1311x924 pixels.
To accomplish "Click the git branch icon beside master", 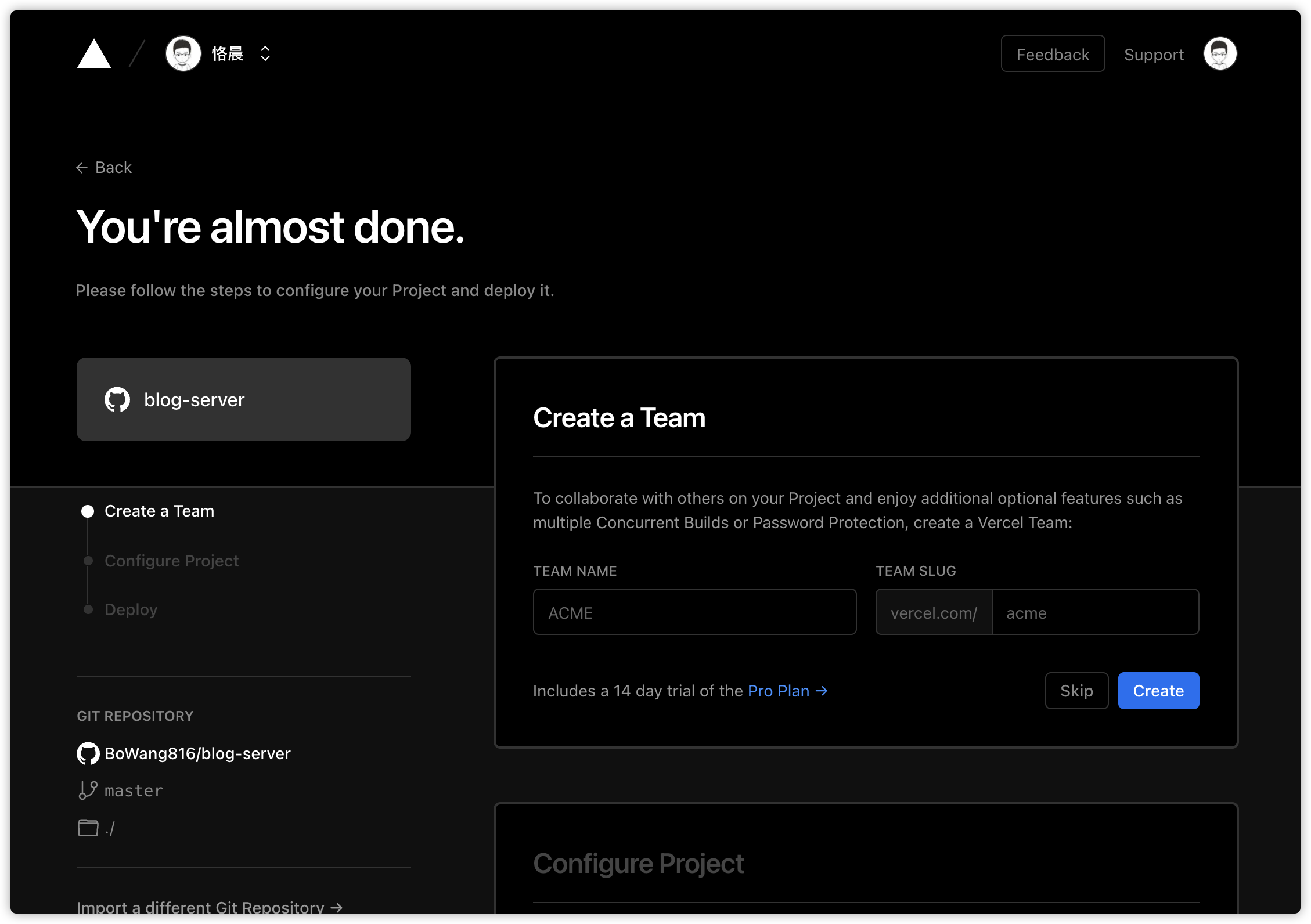I will click(x=88, y=791).
